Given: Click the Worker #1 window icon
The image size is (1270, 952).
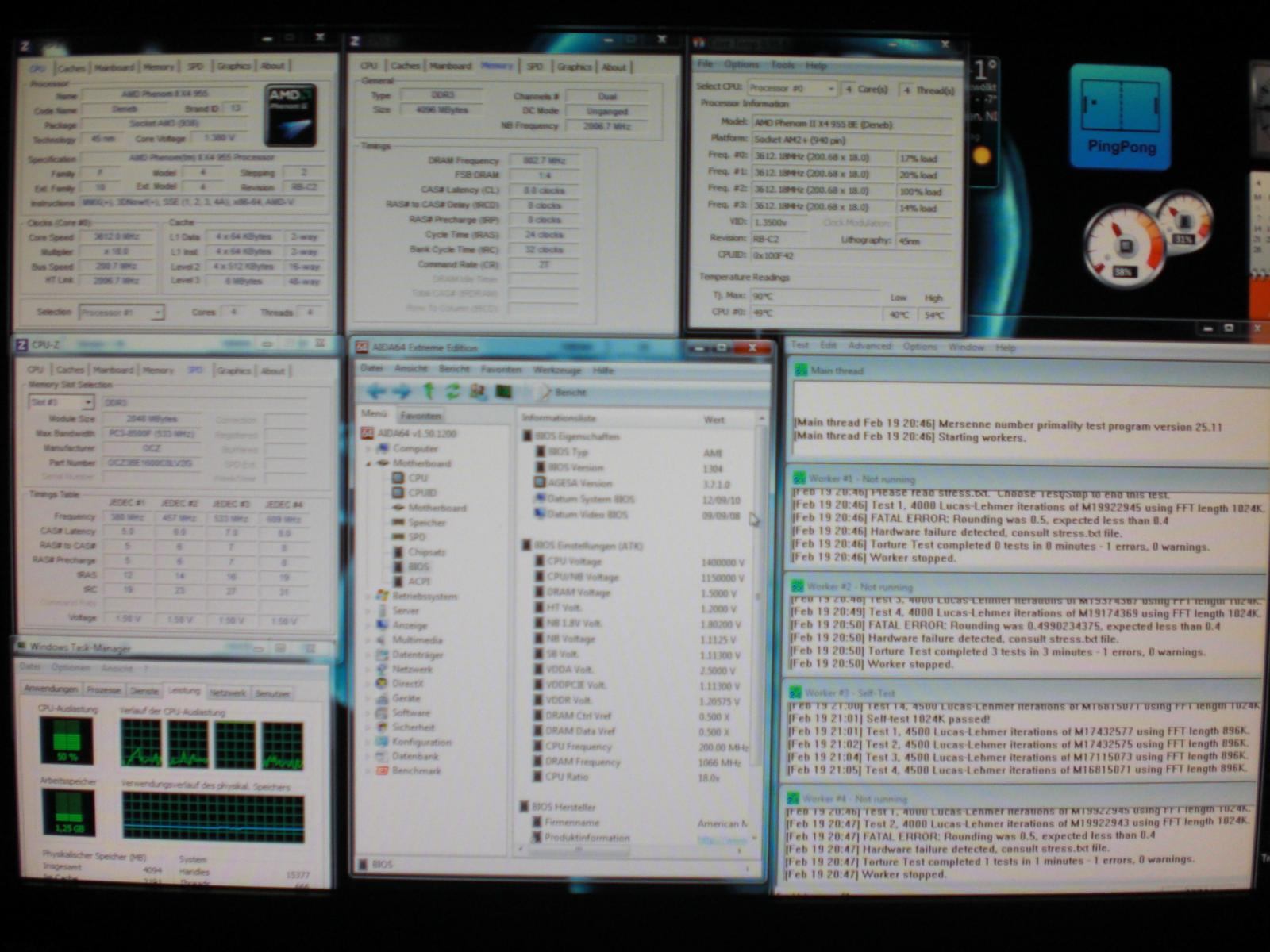Looking at the screenshot, I should coord(799,478).
